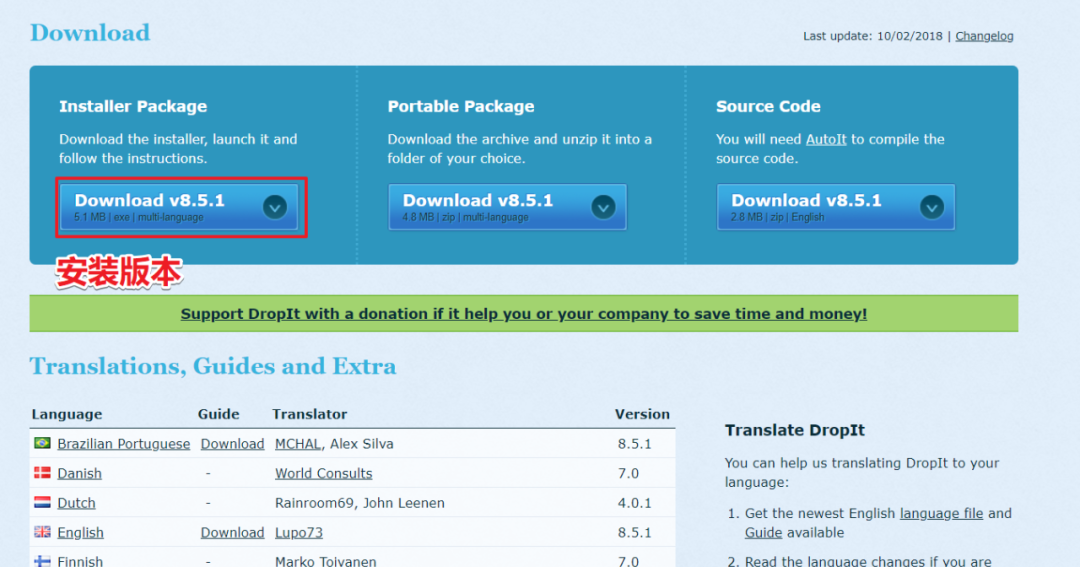1080x567 pixels.
Task: Expand Installer Package download dropdown arrow
Action: click(x=275, y=207)
